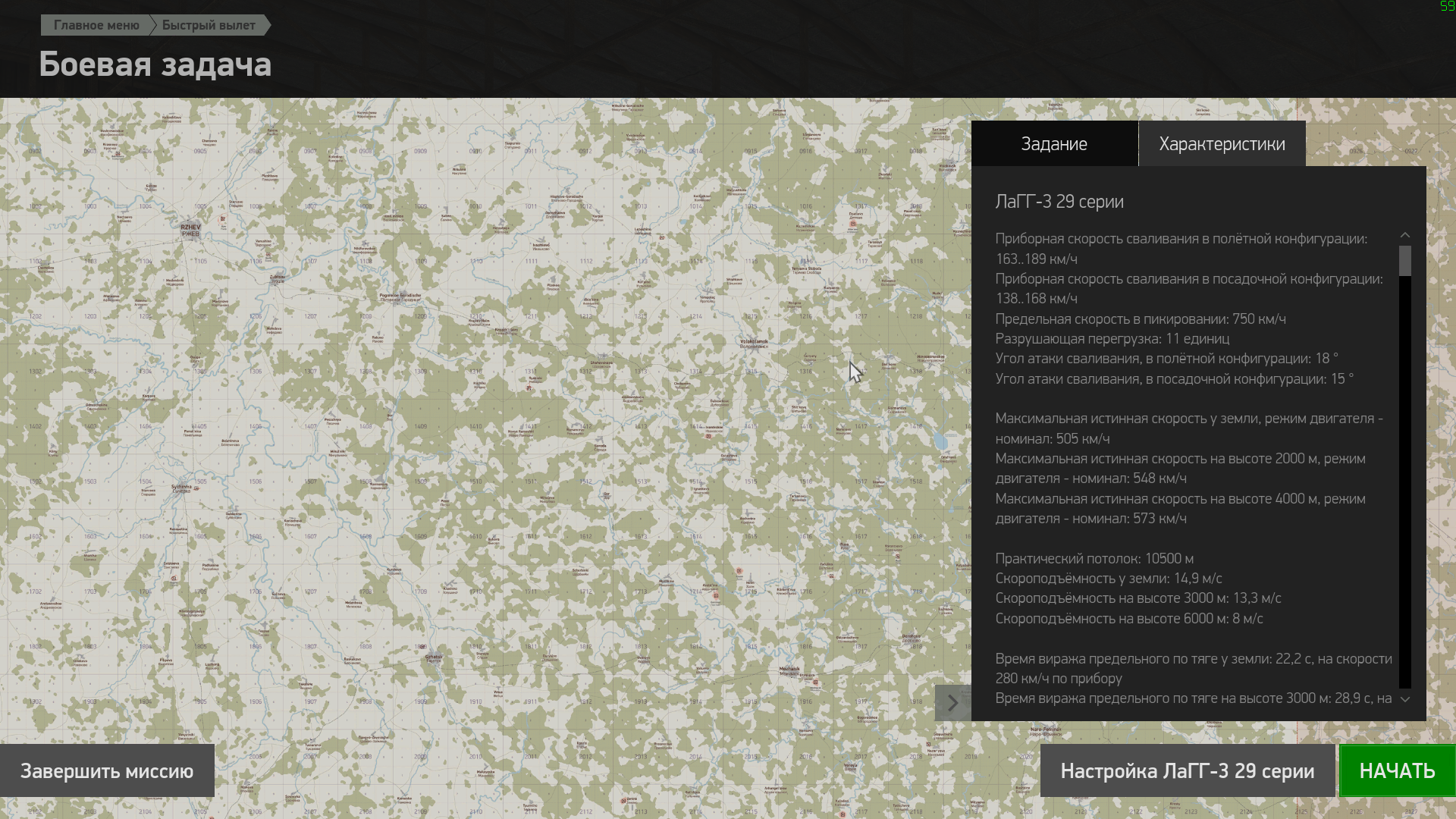
Task: Open Настройка ЛаГГ-3 29 серии
Action: coord(1187,770)
